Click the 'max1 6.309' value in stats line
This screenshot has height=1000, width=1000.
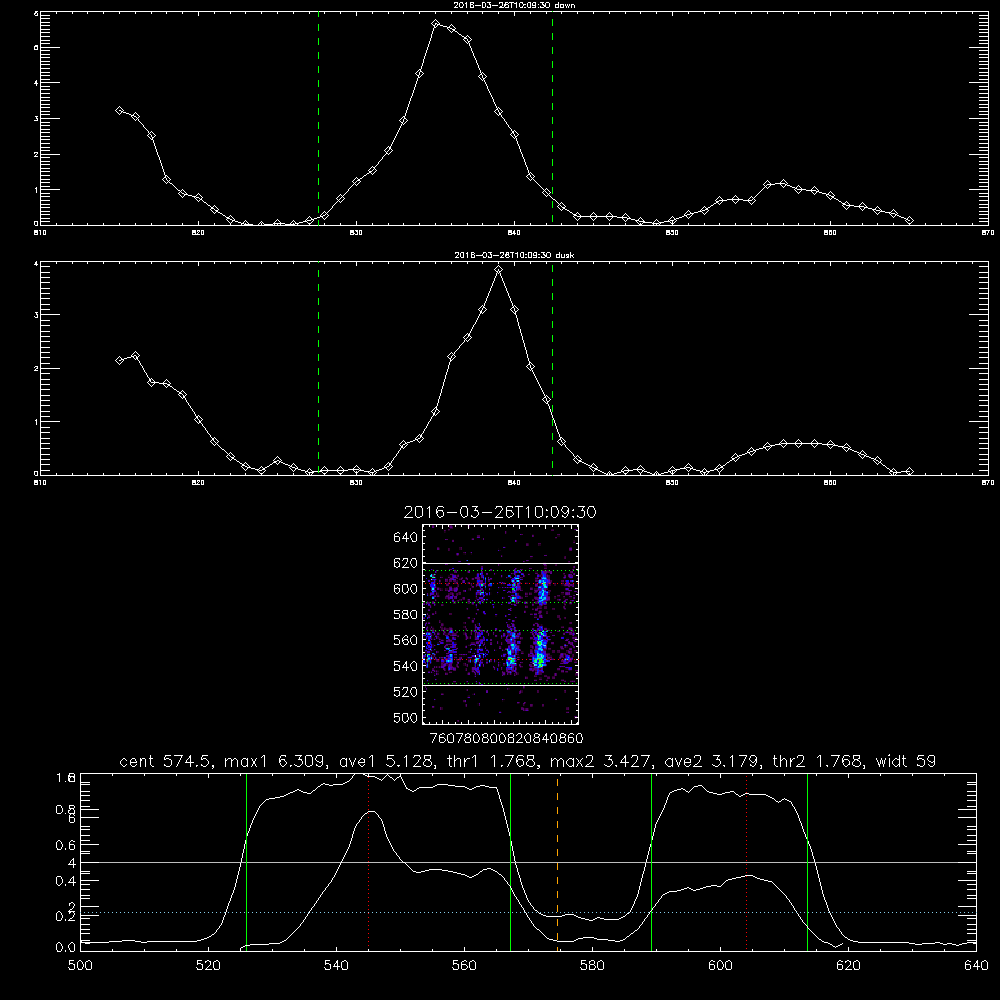(276, 761)
